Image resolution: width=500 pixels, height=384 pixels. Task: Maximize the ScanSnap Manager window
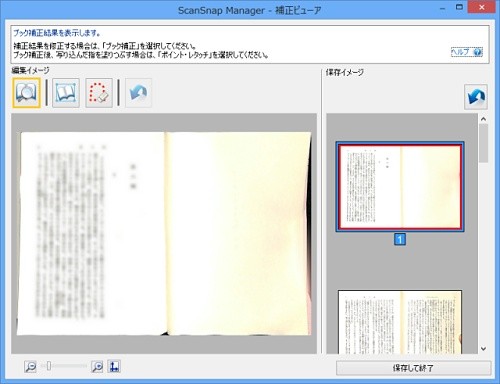tap(459, 7)
